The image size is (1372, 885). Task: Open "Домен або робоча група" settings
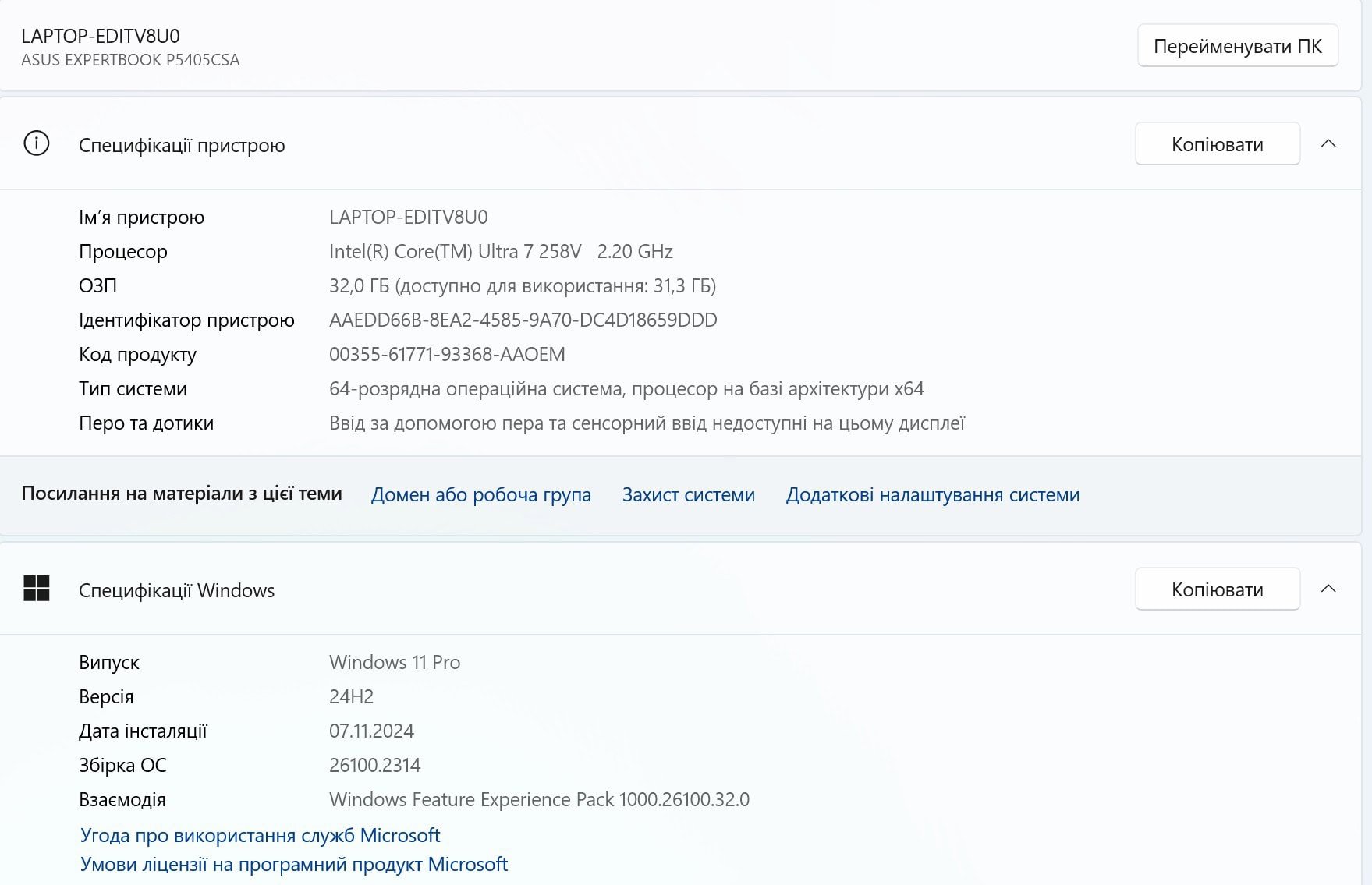pos(481,494)
